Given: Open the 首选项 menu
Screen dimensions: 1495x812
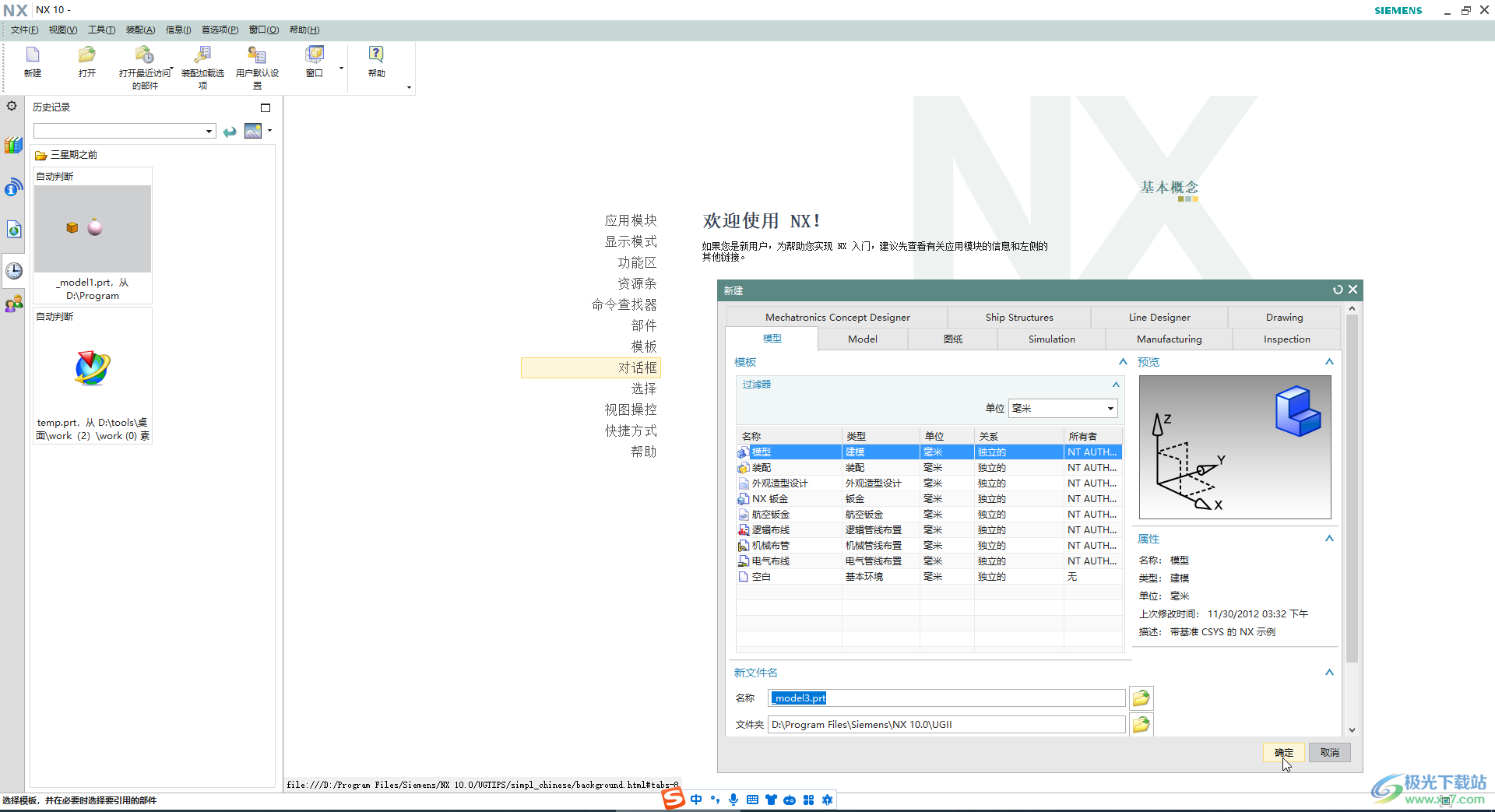Looking at the screenshot, I should coord(220,30).
